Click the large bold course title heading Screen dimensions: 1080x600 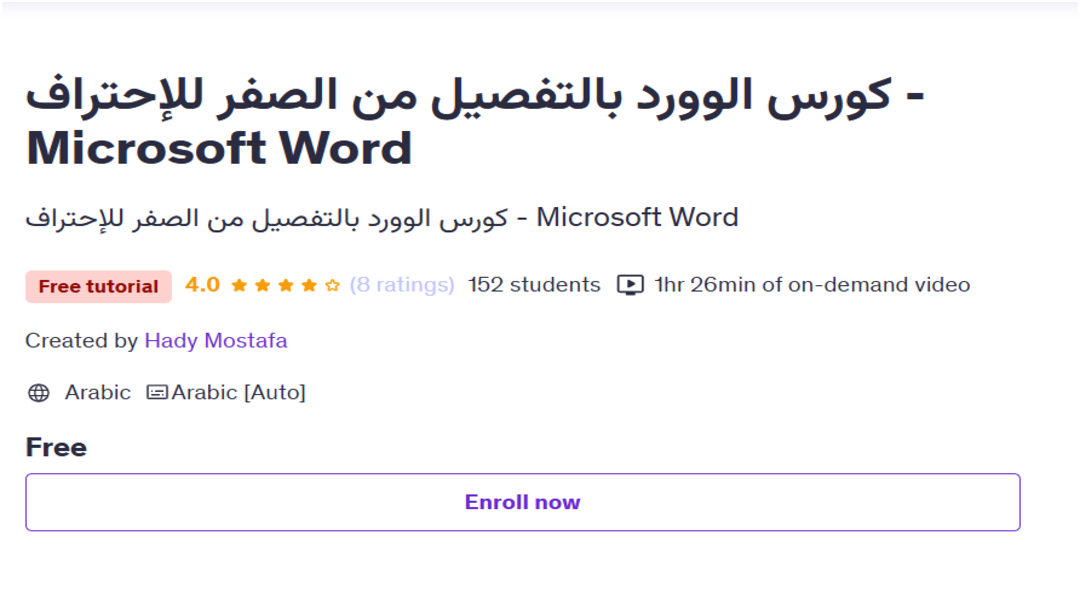475,122
